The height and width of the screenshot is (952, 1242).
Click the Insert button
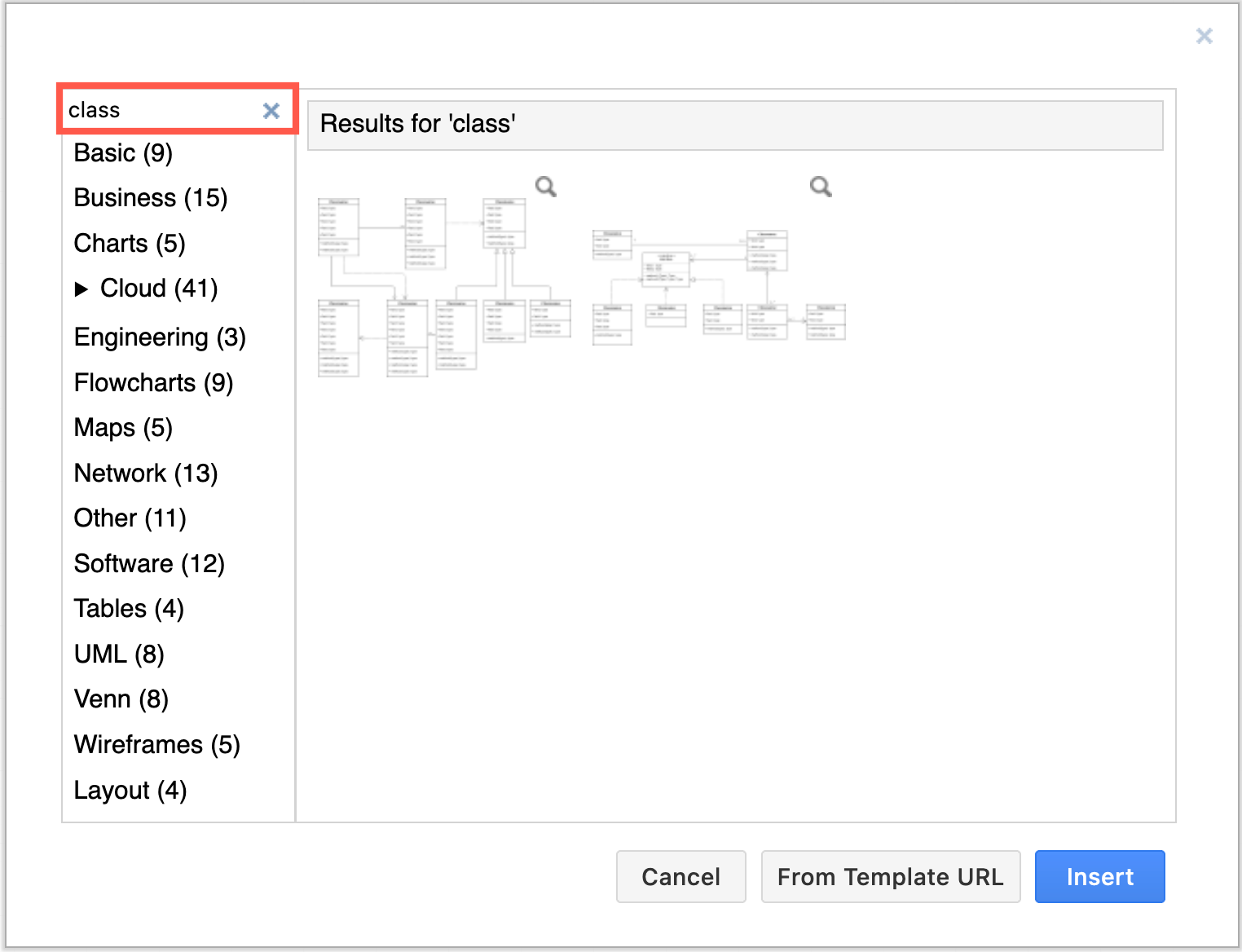(1099, 876)
